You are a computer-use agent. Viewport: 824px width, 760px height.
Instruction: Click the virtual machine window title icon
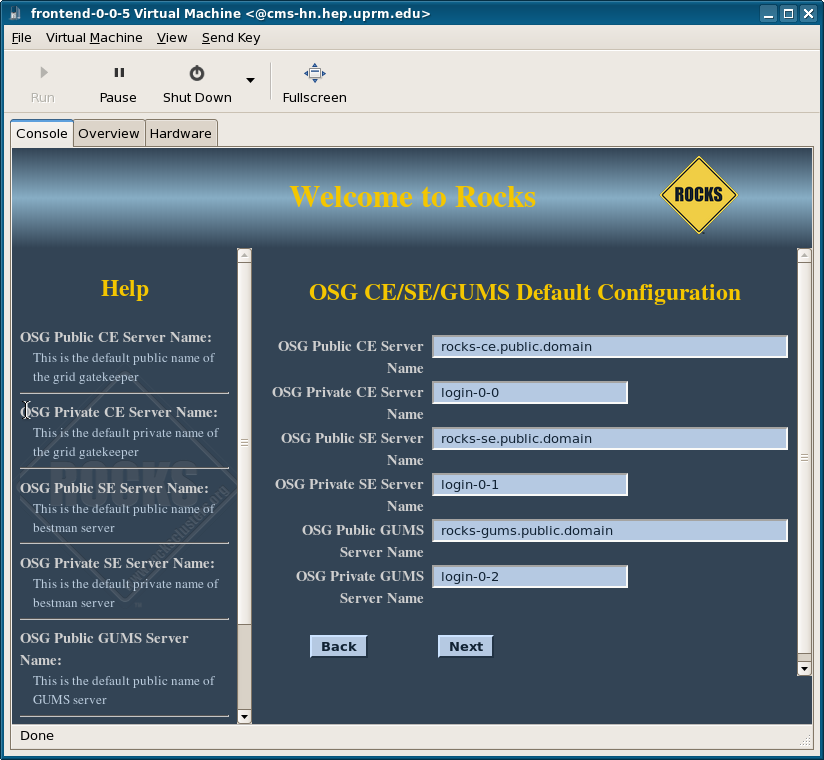15,14
